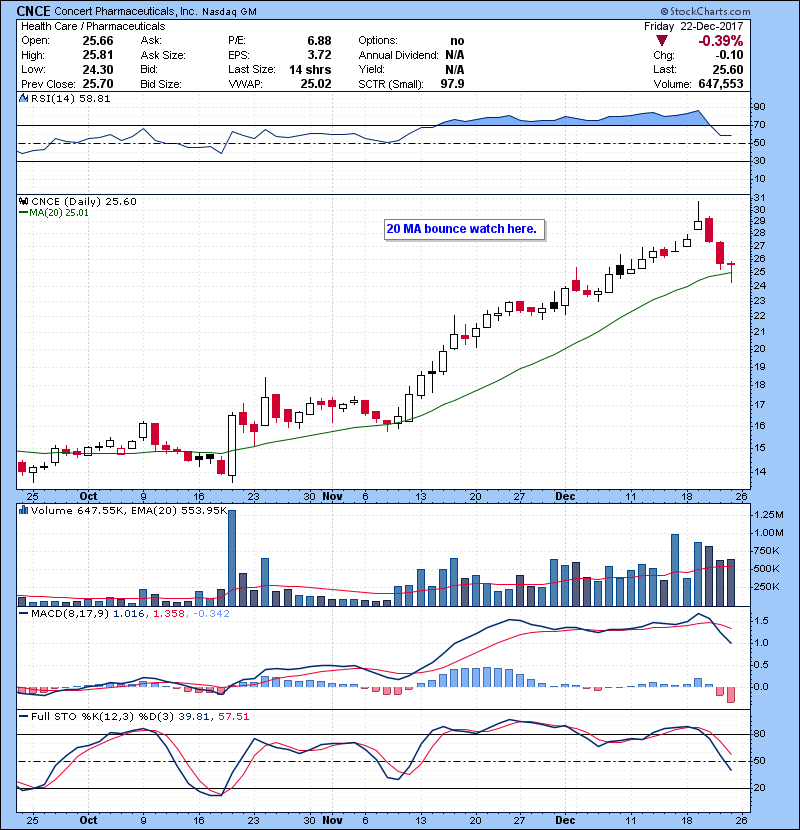Click the 1.25M volume axis label

pyautogui.click(x=769, y=515)
